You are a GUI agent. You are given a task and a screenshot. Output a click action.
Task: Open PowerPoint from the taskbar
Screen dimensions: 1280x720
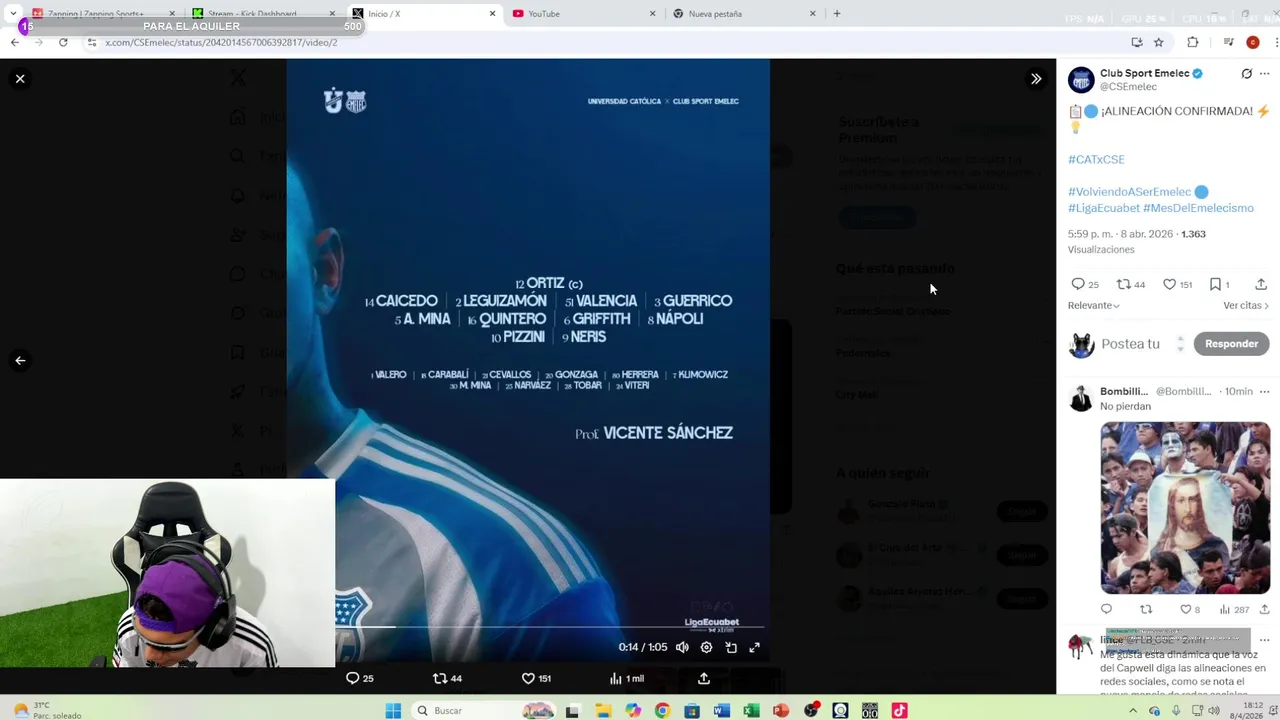point(781,711)
